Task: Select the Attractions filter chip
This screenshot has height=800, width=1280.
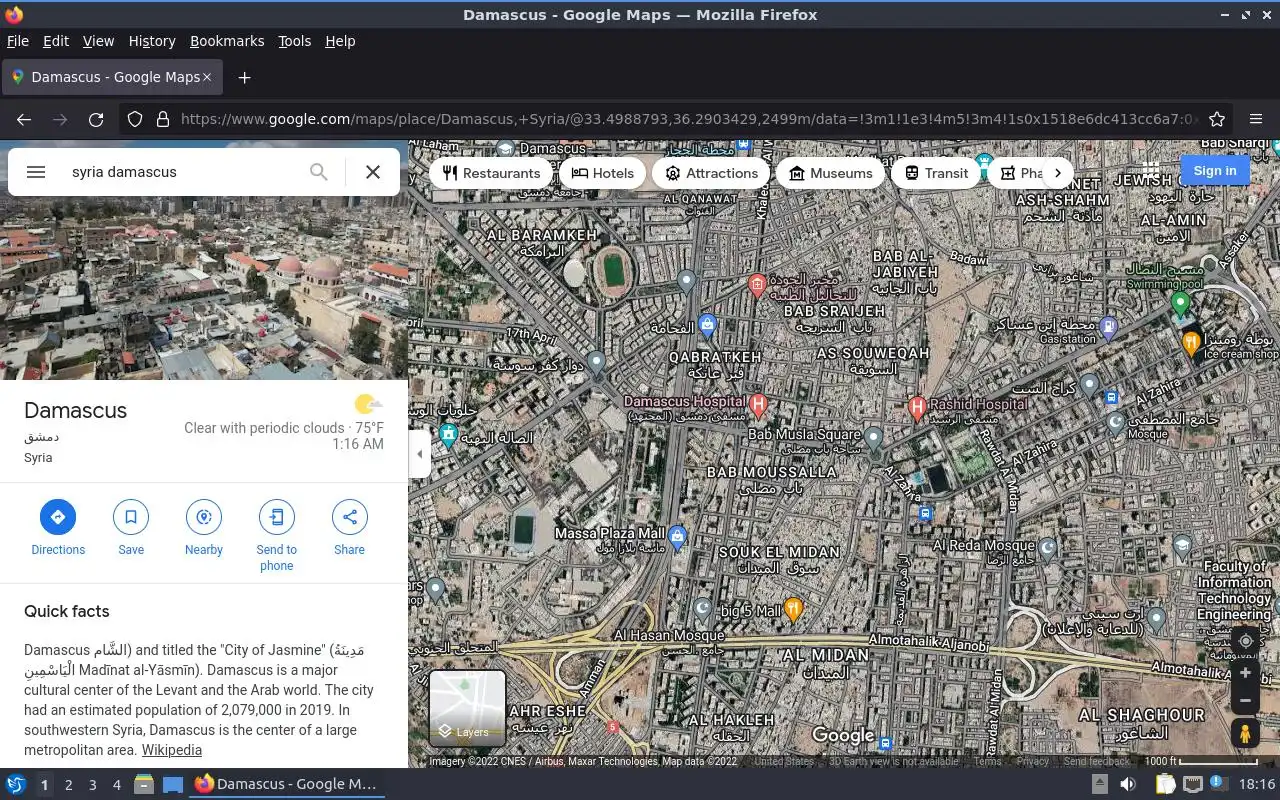Action: click(711, 173)
